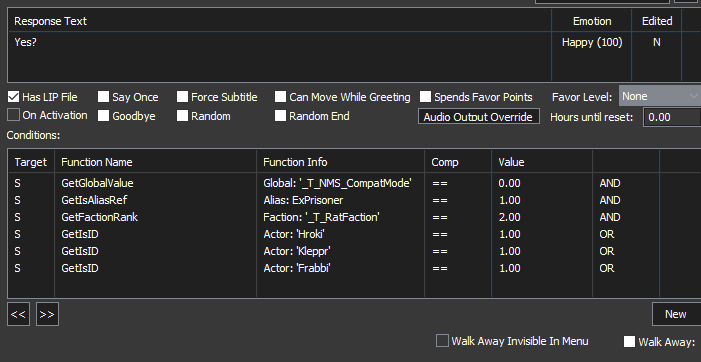Go to previous response with << button
The image size is (701, 362).
(x=18, y=314)
